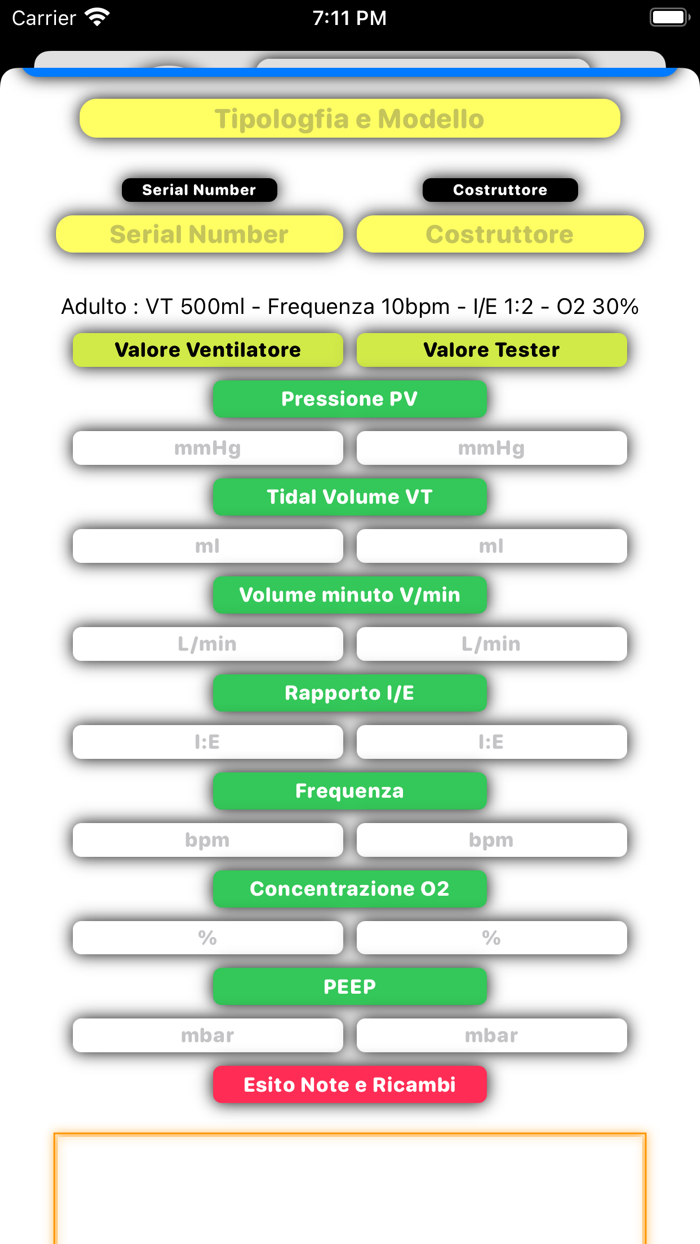This screenshot has width=700, height=1244.
Task: Select tester mmHg pressure field
Action: click(x=492, y=448)
